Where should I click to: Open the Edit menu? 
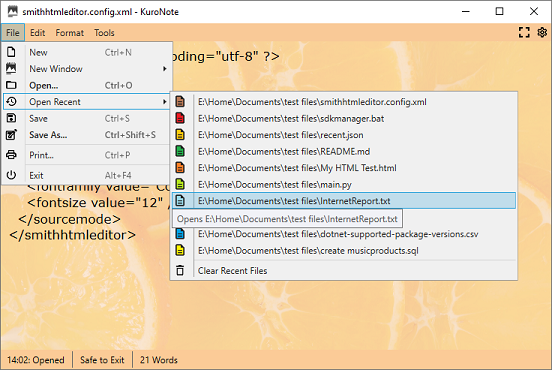pyautogui.click(x=37, y=33)
